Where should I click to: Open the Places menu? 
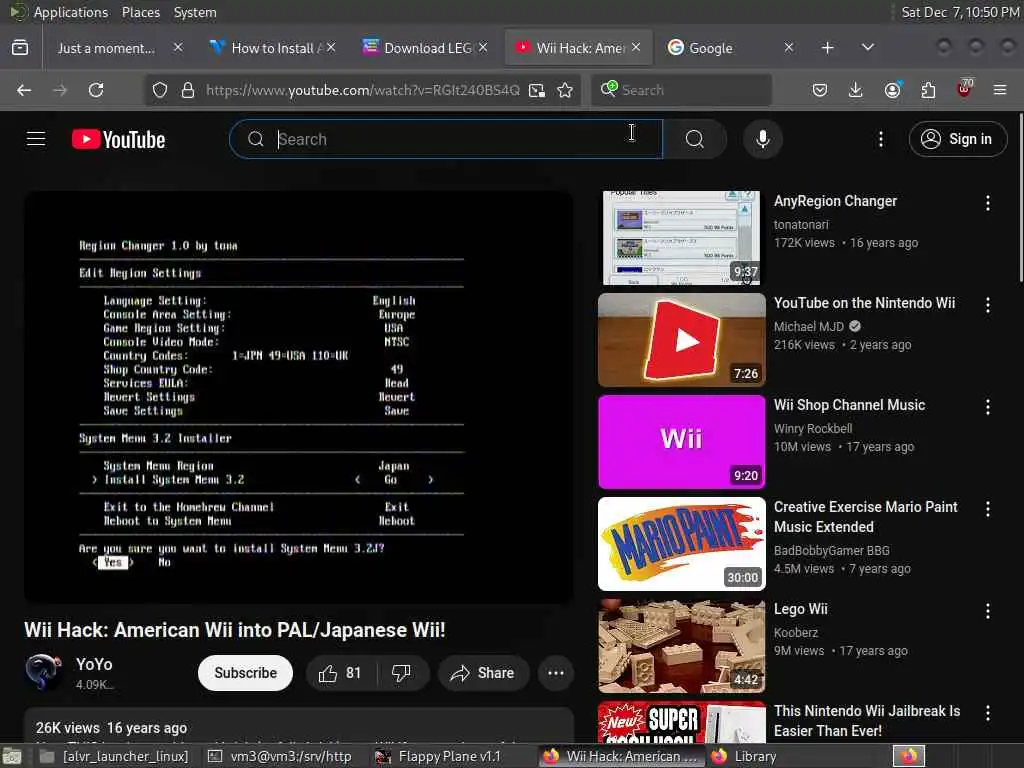[141, 12]
